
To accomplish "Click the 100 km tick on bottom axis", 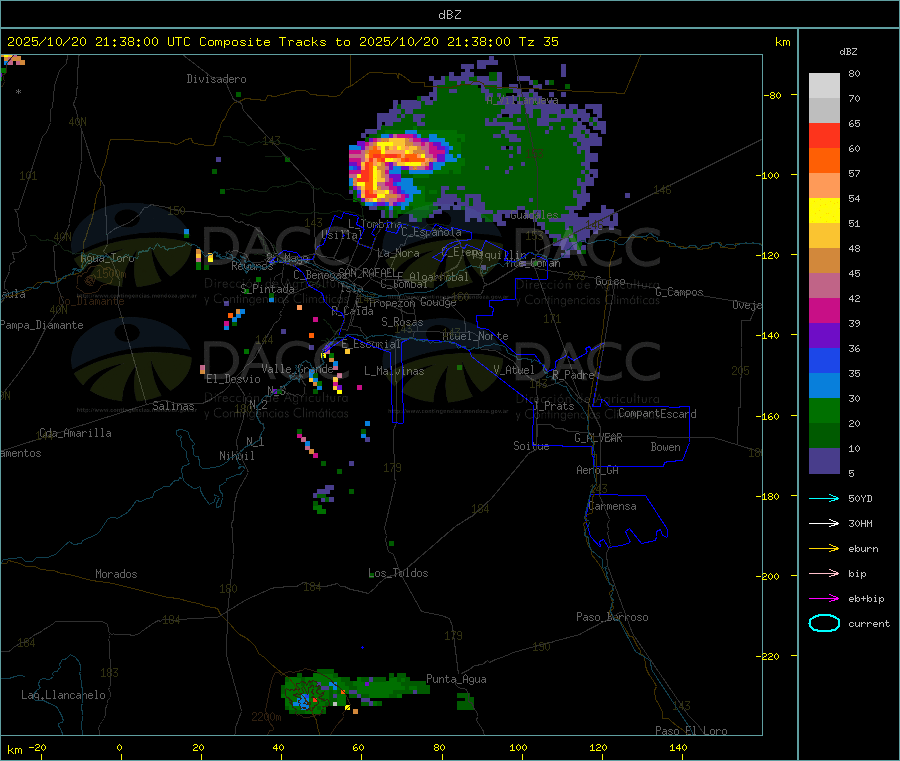I will (x=518, y=747).
